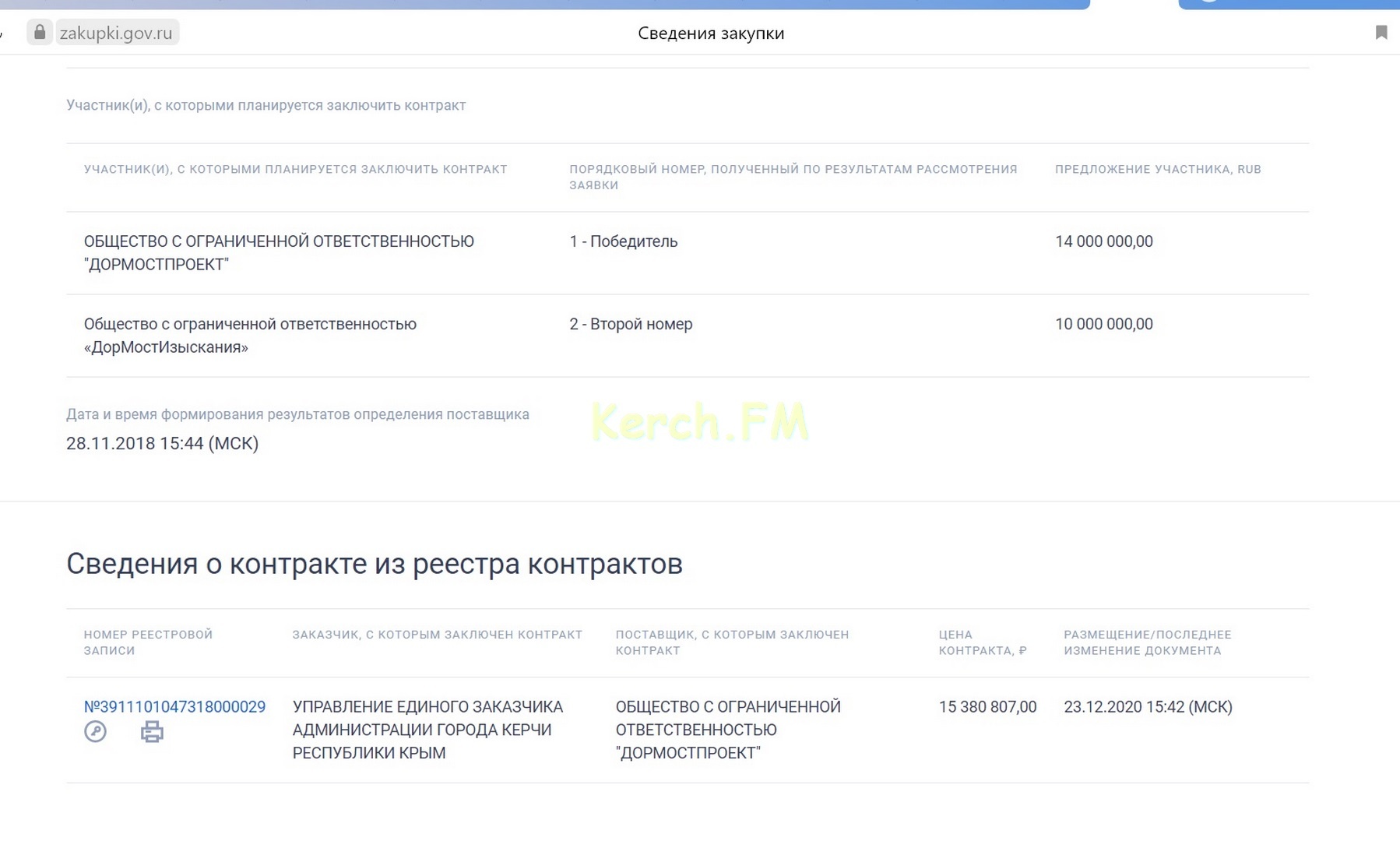Click the bookmark icon in the address bar

(x=1381, y=32)
